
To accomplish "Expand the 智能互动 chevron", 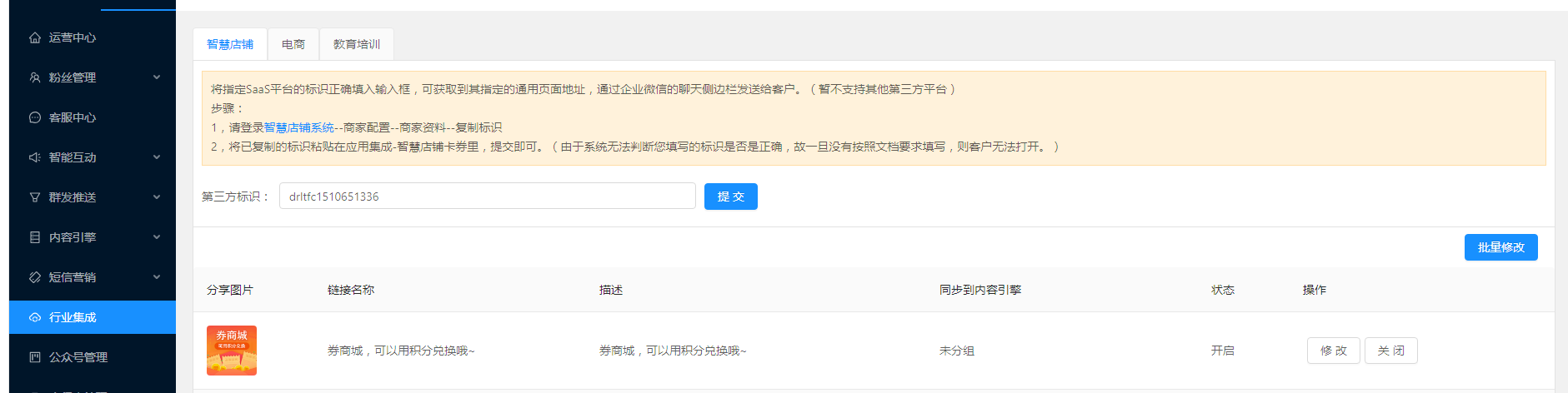I will (x=157, y=157).
